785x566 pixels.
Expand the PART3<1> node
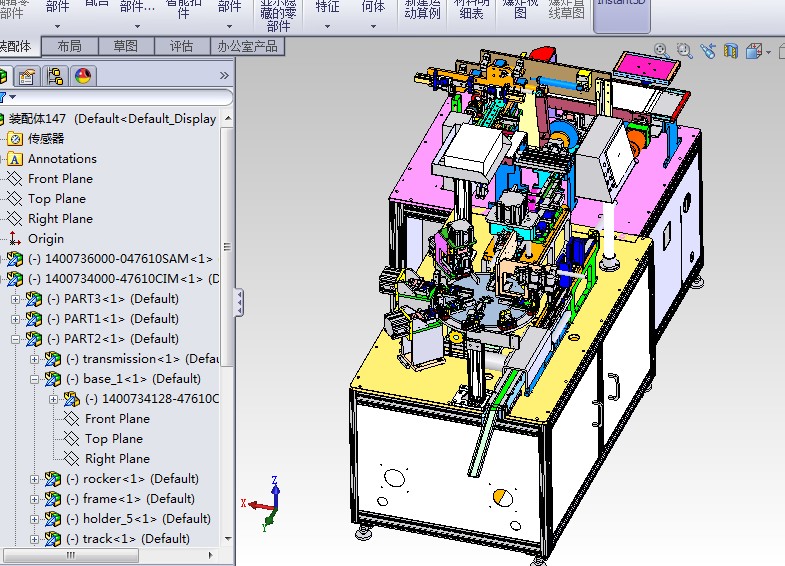click(16, 299)
